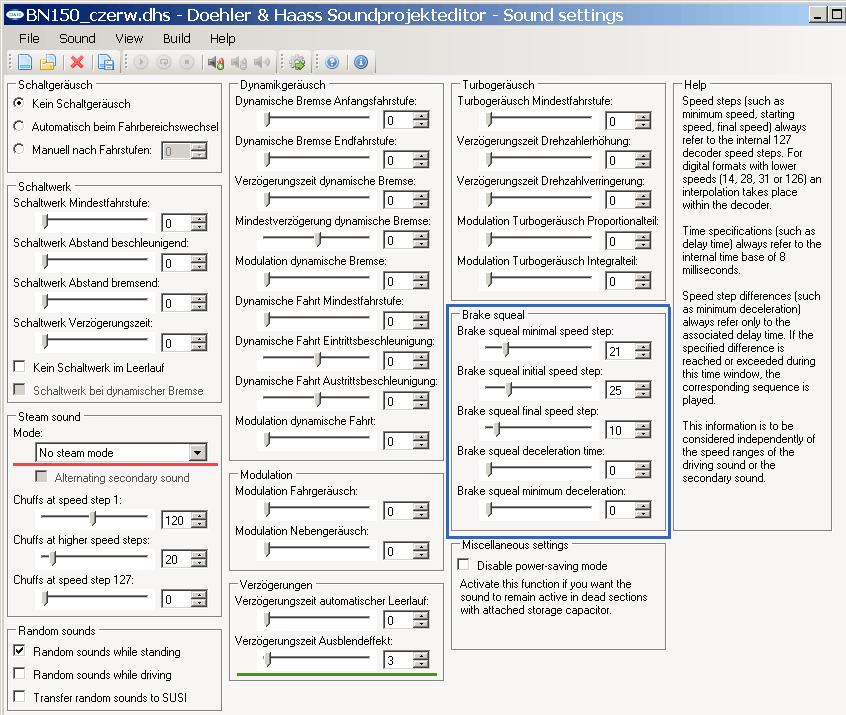
Task: Click the red X close project icon
Action: [x=77, y=63]
